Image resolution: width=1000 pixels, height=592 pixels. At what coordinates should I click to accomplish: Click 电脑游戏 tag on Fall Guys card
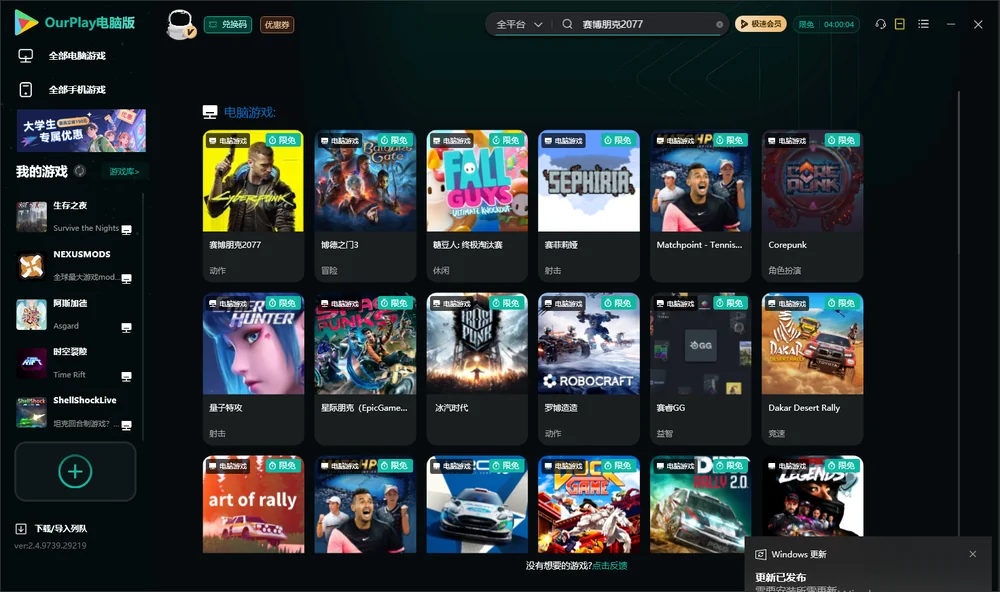tap(451, 140)
